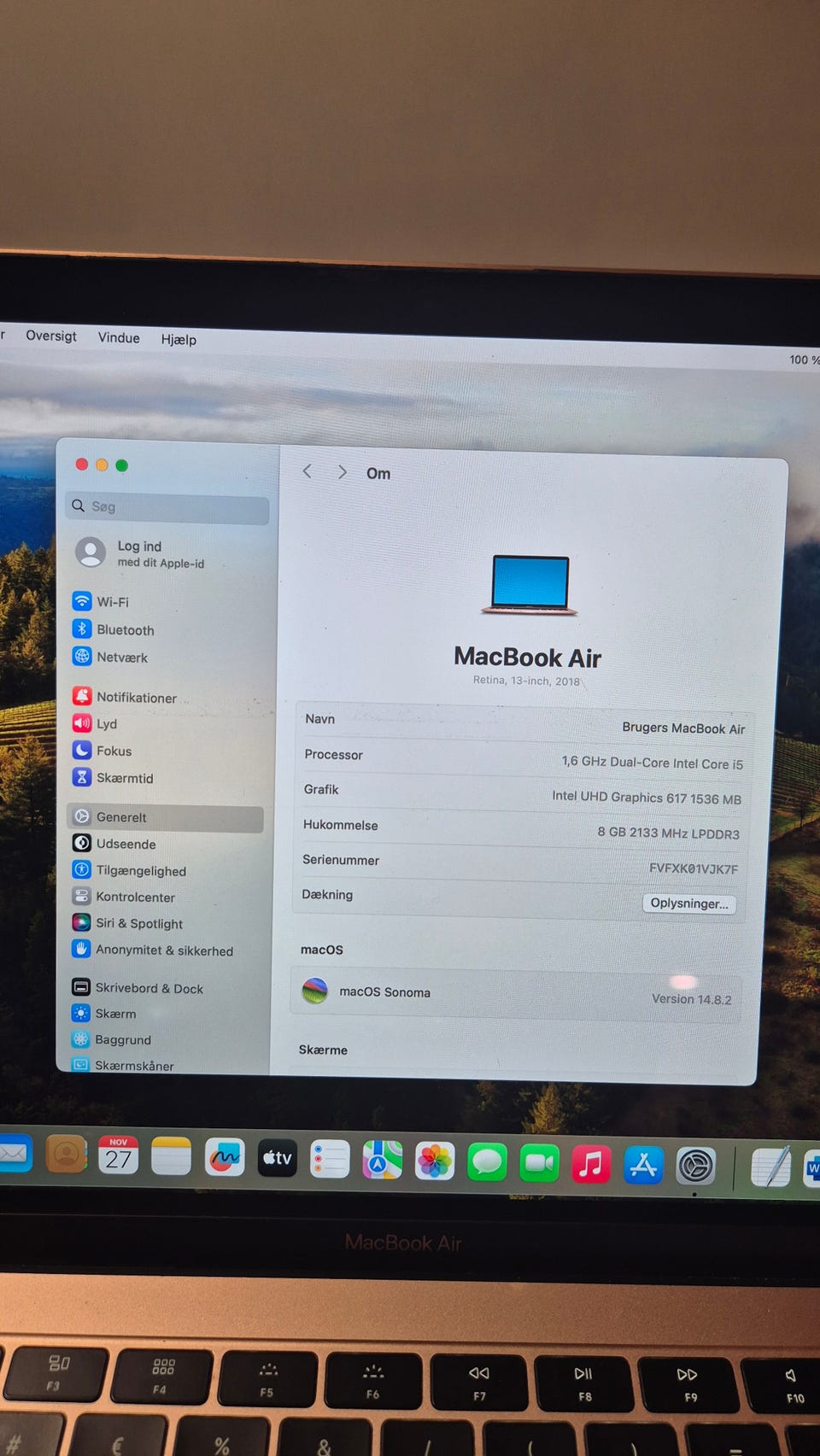820x1456 pixels.
Task: Open Siri & Spotlight settings
Action: [128, 923]
